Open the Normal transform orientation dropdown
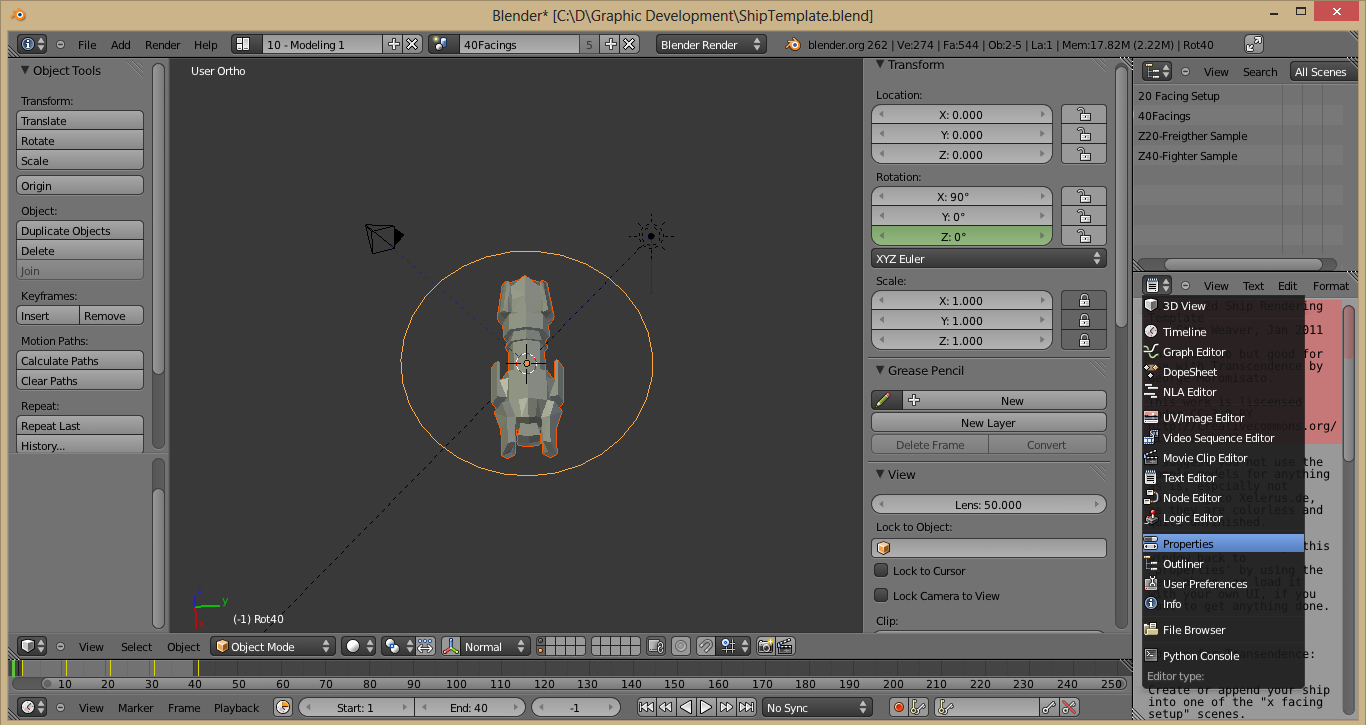 [485, 646]
